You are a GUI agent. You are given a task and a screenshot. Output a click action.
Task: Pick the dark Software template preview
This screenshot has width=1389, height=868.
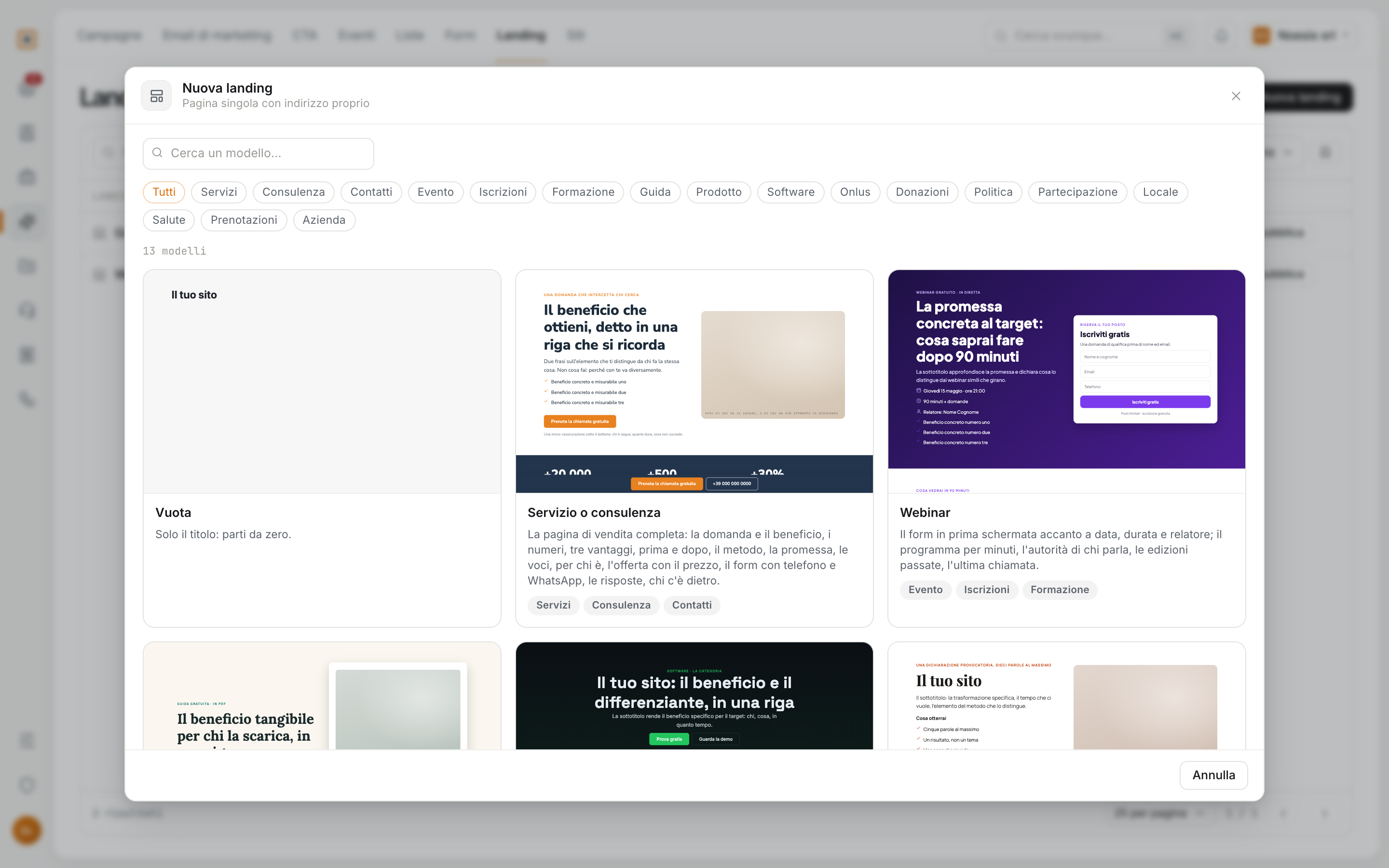[694, 696]
